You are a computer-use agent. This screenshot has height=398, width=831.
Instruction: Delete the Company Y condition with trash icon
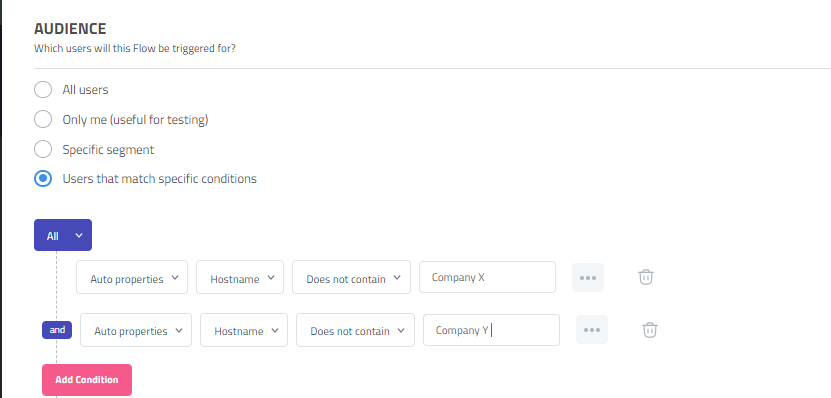pyautogui.click(x=650, y=330)
